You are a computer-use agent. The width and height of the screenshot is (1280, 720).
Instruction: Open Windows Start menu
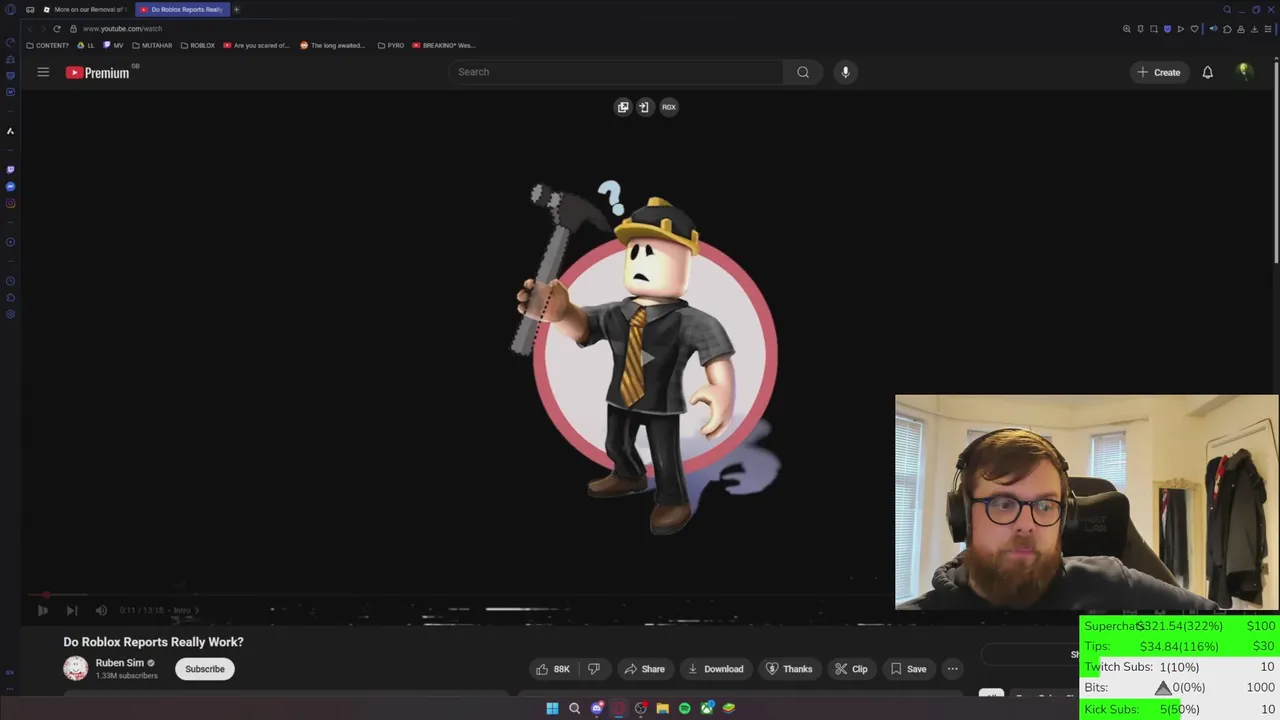point(552,708)
